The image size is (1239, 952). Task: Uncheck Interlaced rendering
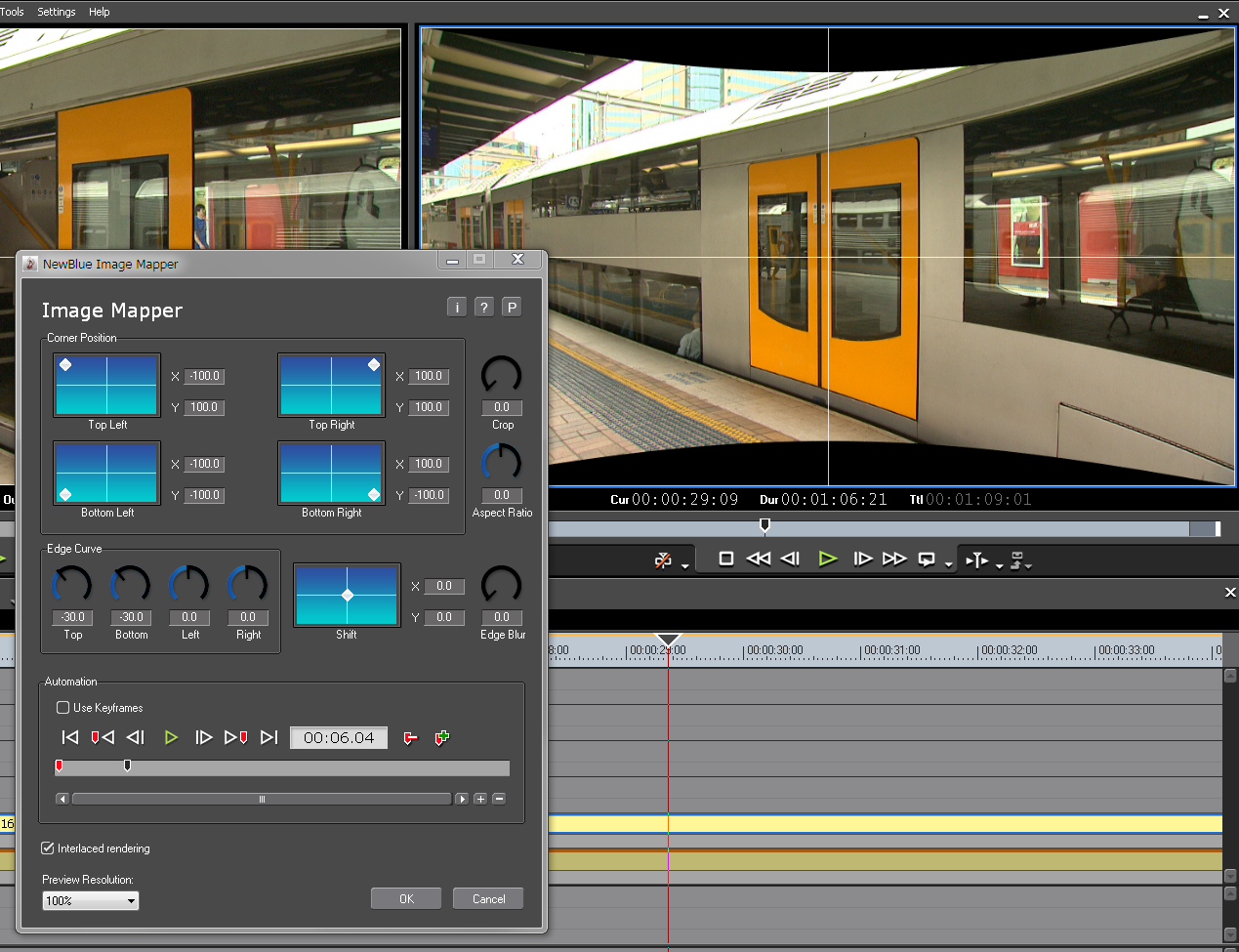pos(48,849)
